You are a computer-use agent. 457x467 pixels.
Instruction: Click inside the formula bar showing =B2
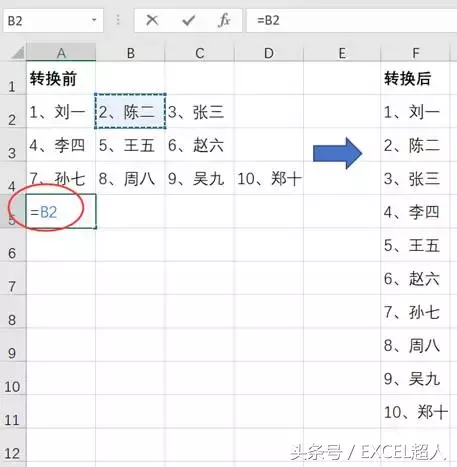351,21
